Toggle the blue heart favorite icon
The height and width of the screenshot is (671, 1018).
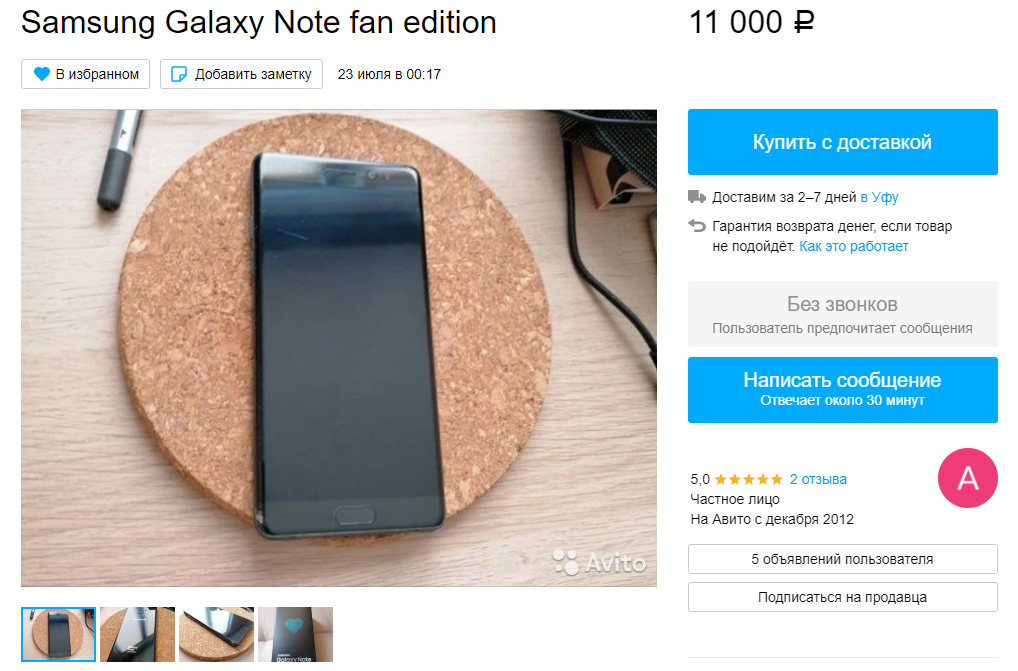42,74
